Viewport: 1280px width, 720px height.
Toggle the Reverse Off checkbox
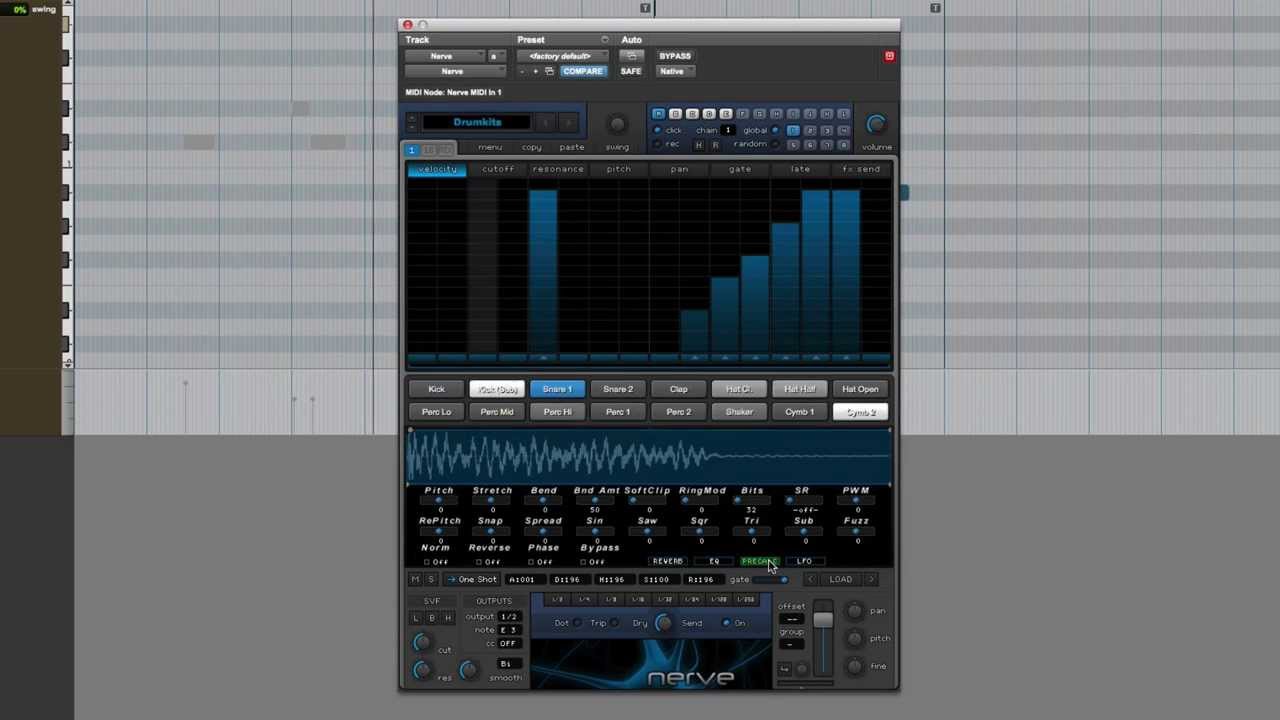pos(480,563)
